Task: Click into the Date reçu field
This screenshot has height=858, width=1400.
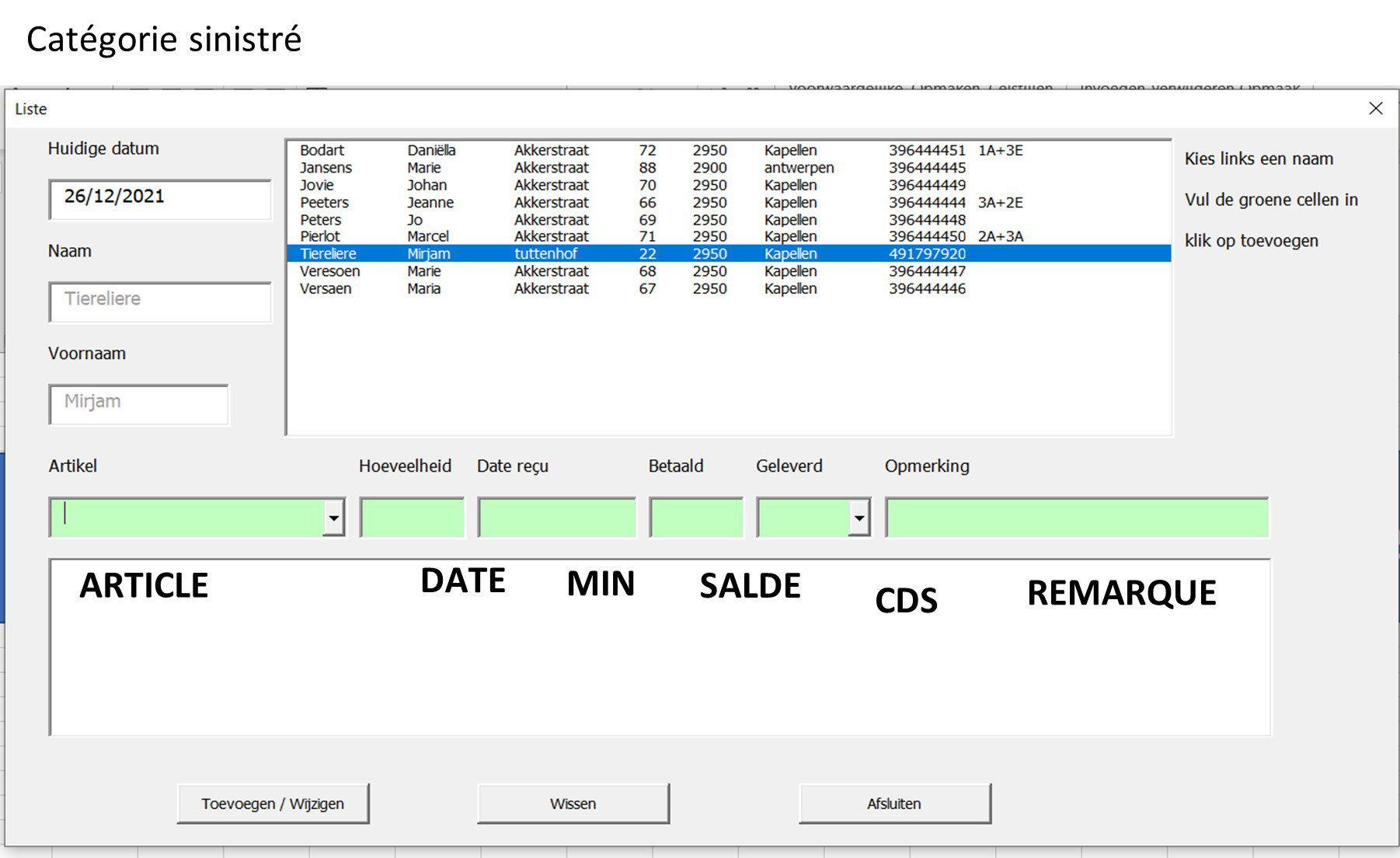Action: [x=556, y=518]
